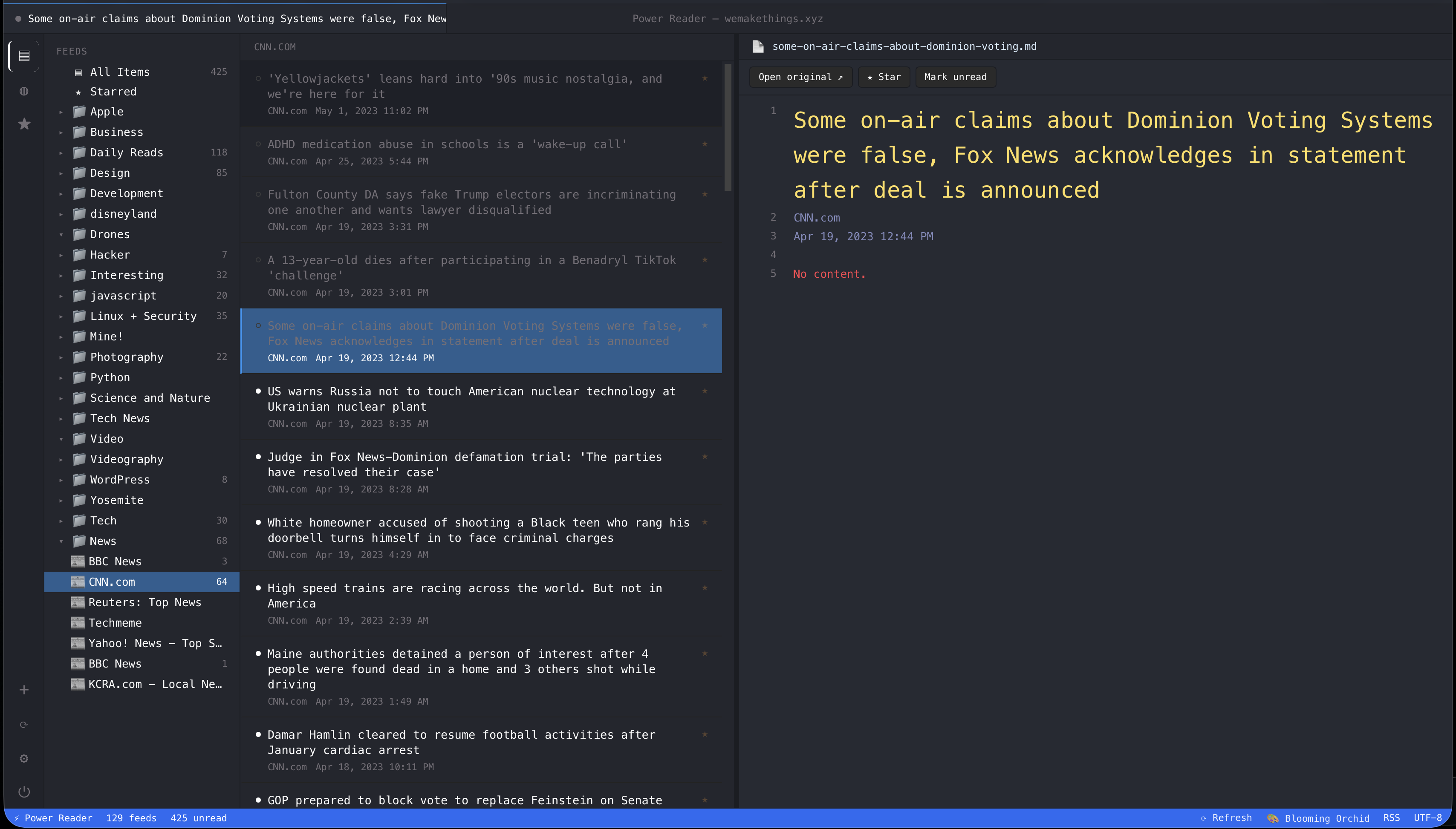
Task: Click the All Items list icon
Action: (78, 72)
